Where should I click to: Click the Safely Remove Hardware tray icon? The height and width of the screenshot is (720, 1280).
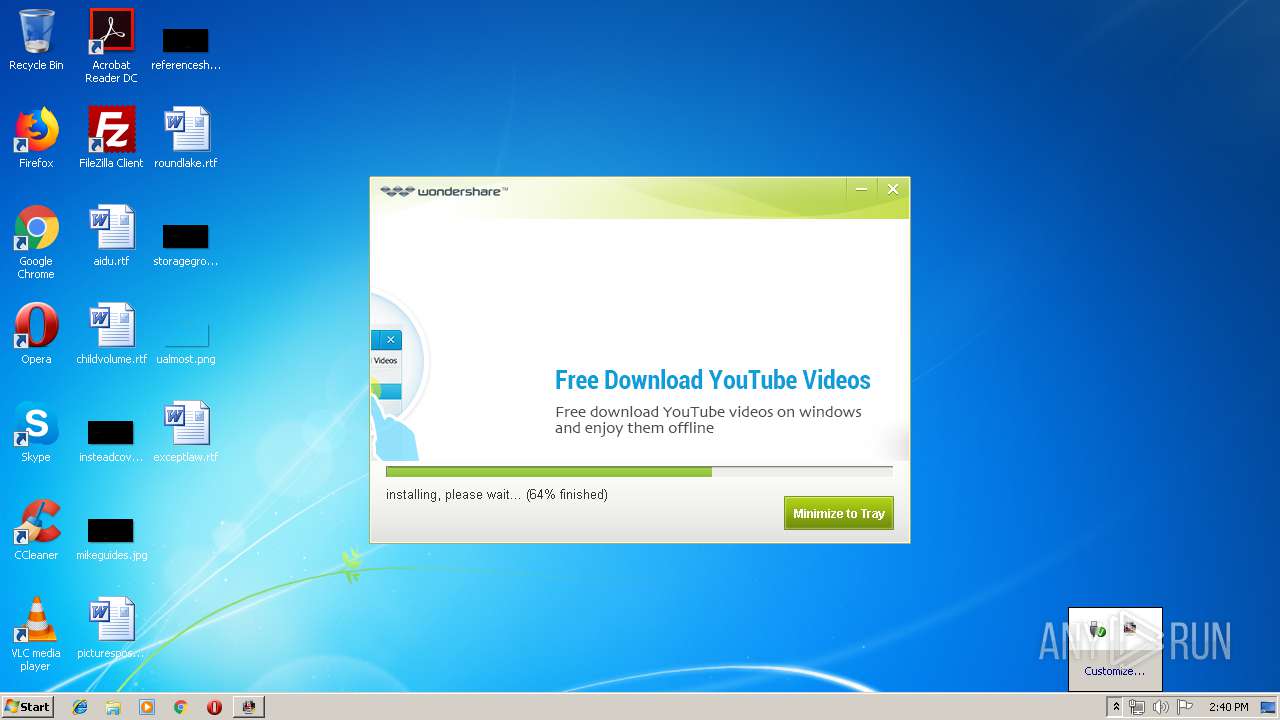point(1098,628)
